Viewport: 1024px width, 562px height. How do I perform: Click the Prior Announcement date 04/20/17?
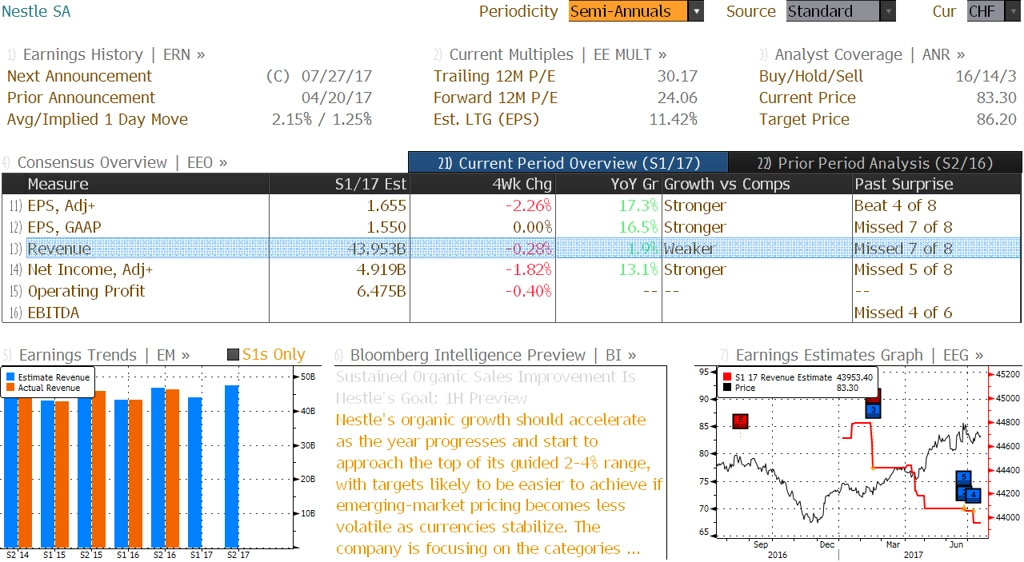[336, 98]
